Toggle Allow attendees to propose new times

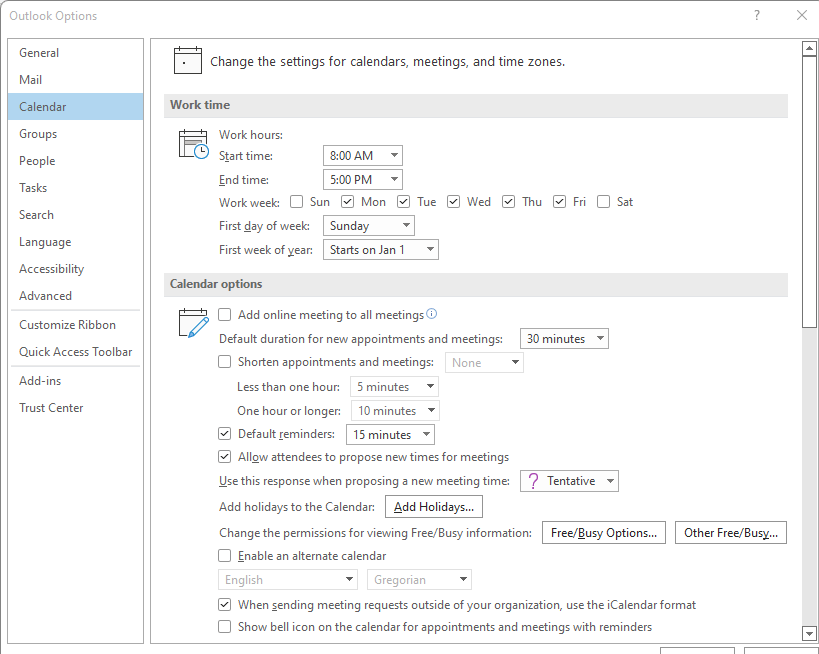click(x=225, y=457)
